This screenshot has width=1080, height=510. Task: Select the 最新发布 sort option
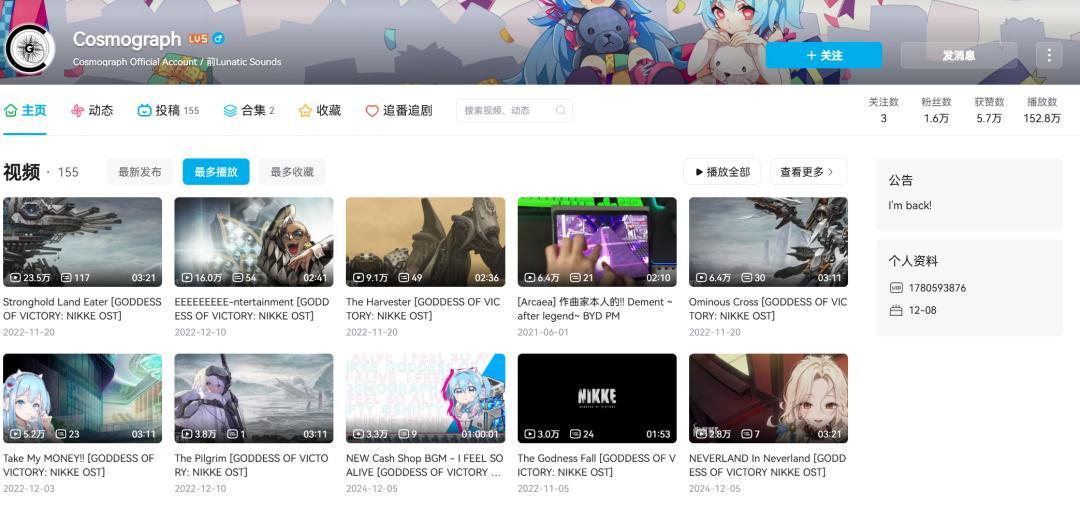(x=140, y=172)
